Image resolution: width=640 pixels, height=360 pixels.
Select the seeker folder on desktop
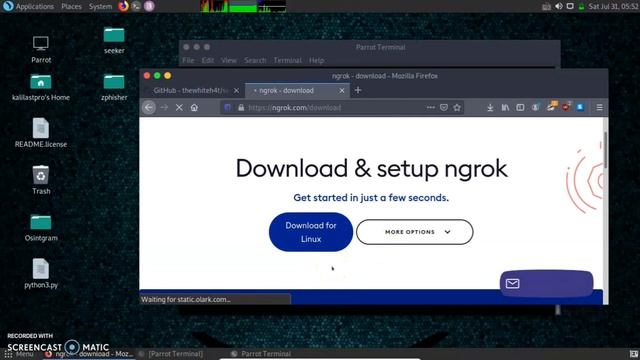[x=114, y=40]
